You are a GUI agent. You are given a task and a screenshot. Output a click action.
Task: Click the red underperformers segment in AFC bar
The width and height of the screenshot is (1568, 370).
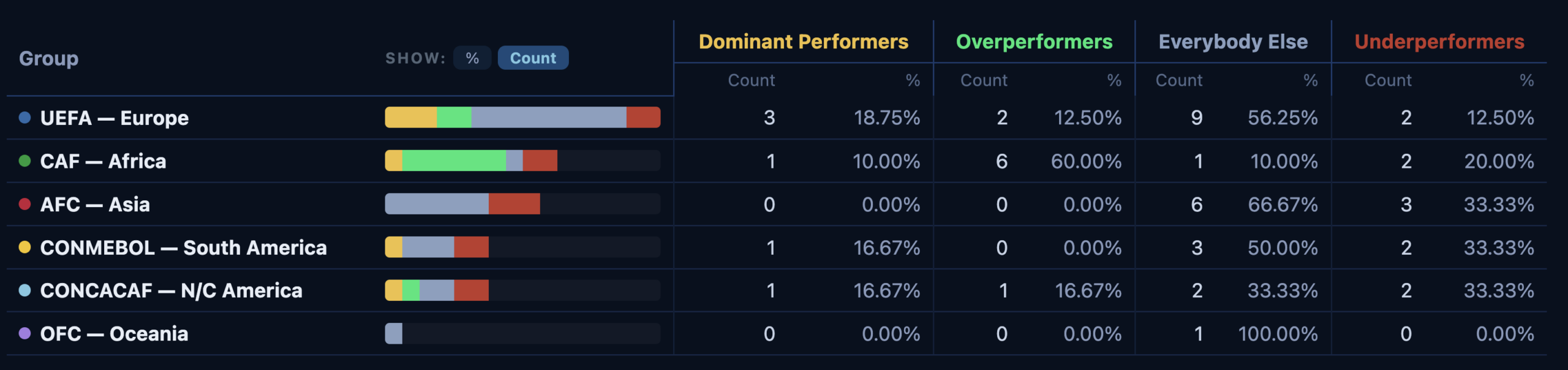click(x=514, y=204)
